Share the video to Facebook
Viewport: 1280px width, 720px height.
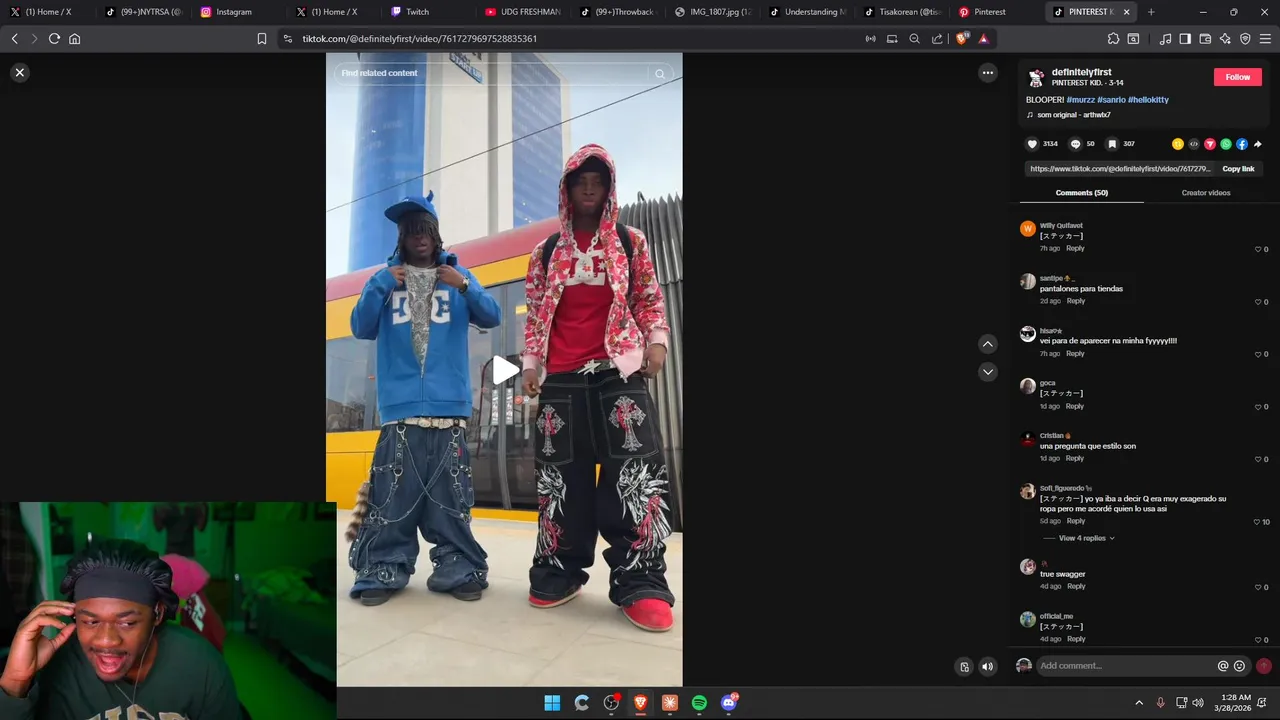click(x=1242, y=144)
